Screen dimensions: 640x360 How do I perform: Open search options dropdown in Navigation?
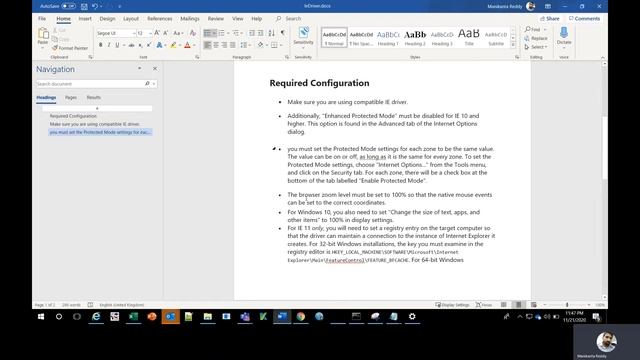coord(154,84)
